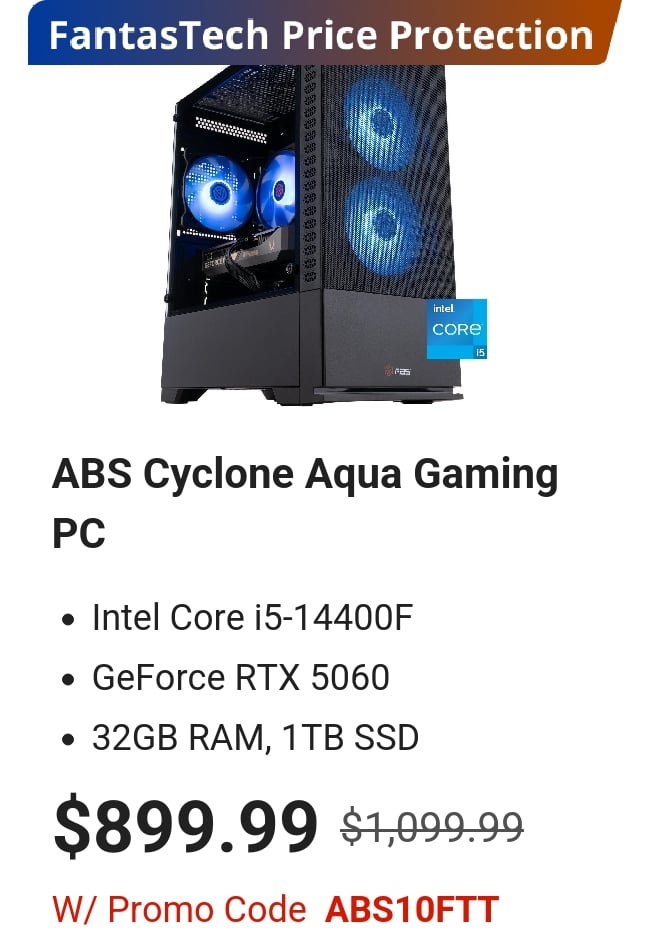Screen dimensions: 649x936
Task: Open the ABS Cyclone Aqua Gaming PC title
Action: pos(304,503)
